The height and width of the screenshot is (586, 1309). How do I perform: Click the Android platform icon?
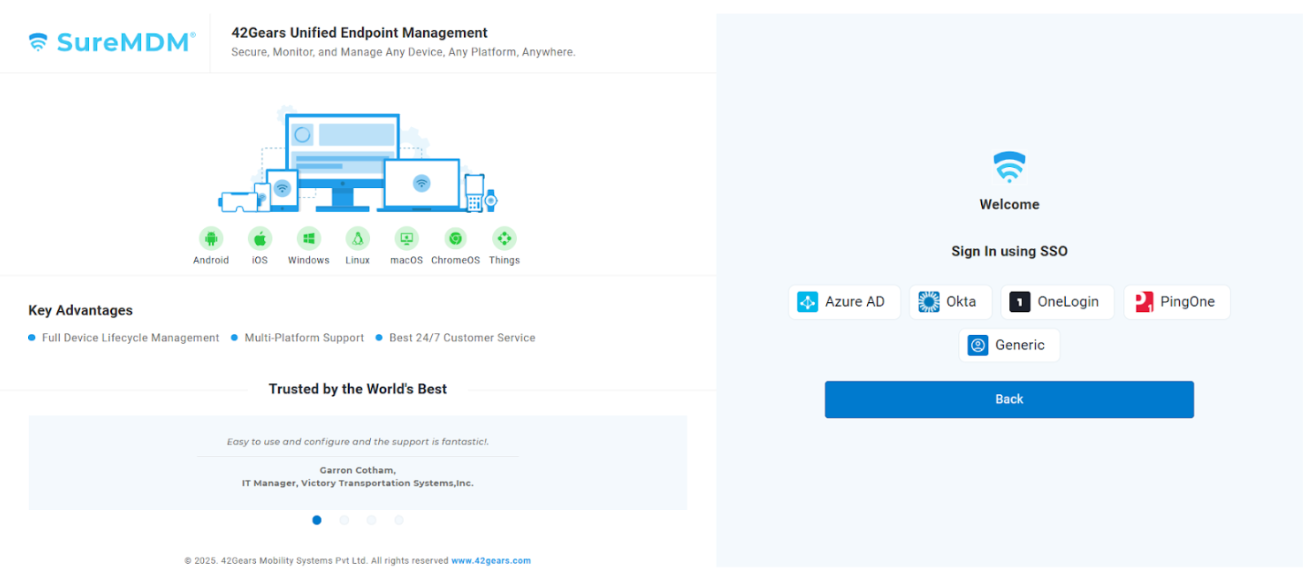[210, 238]
